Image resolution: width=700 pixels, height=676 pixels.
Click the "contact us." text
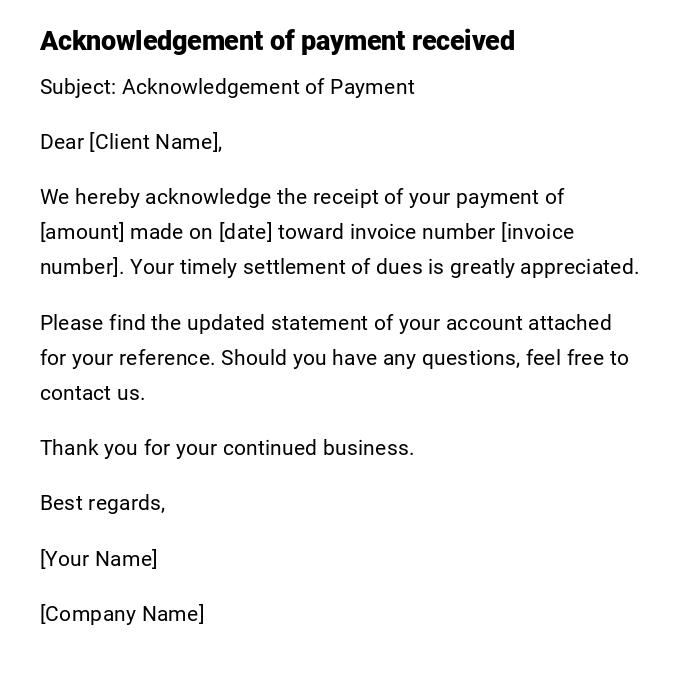click(x=92, y=393)
